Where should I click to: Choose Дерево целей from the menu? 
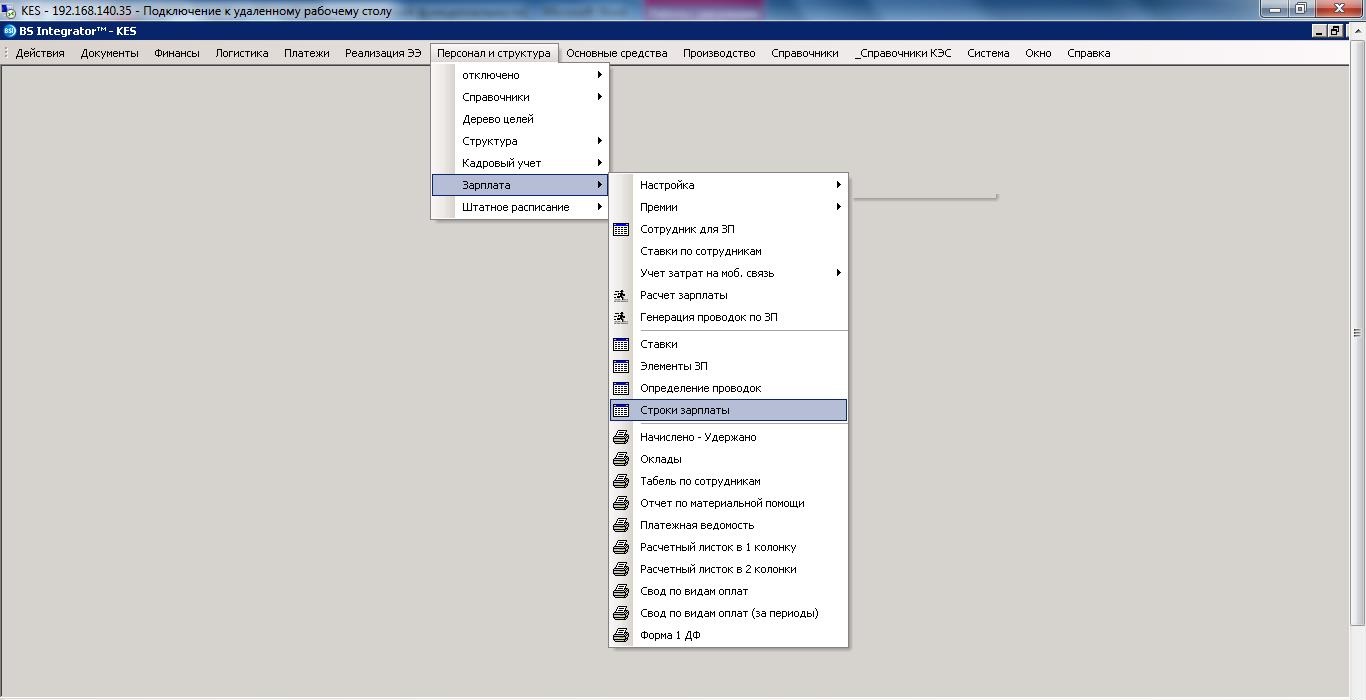tap(498, 119)
